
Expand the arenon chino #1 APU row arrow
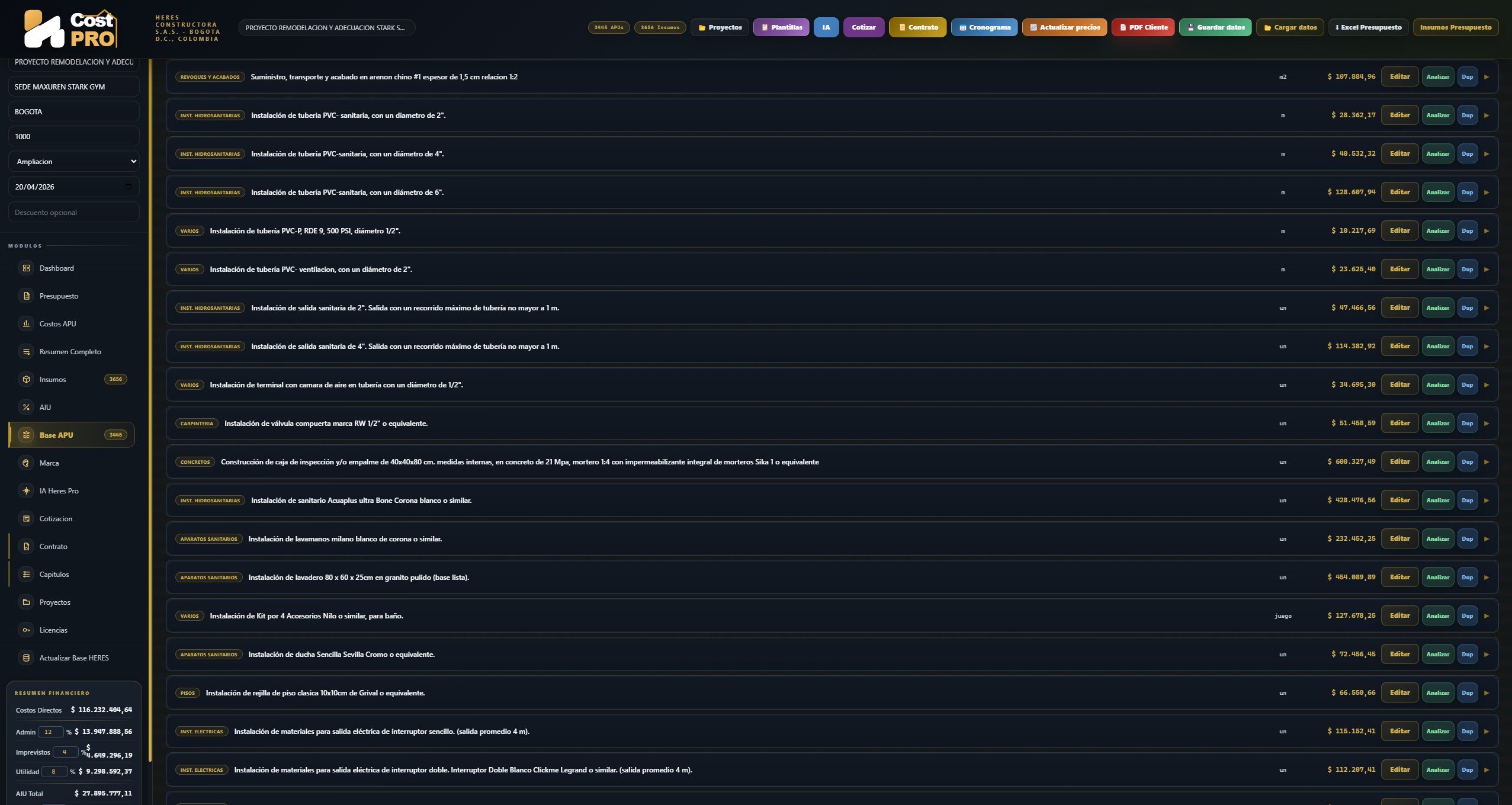click(1487, 77)
